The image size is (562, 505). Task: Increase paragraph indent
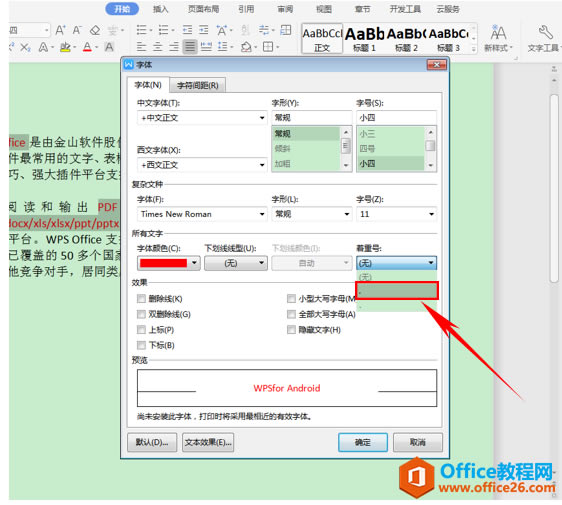204,30
